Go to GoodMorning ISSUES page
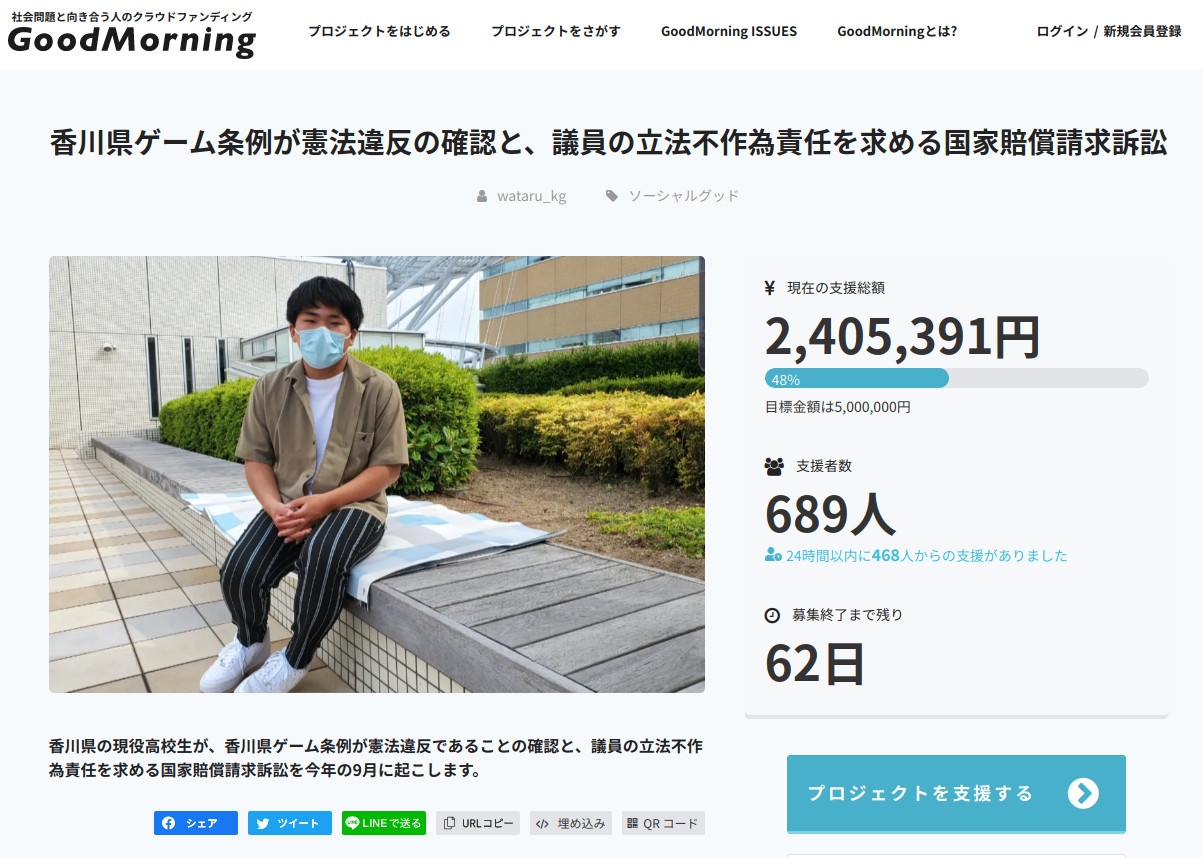The height and width of the screenshot is (858, 1203). pyautogui.click(x=729, y=31)
